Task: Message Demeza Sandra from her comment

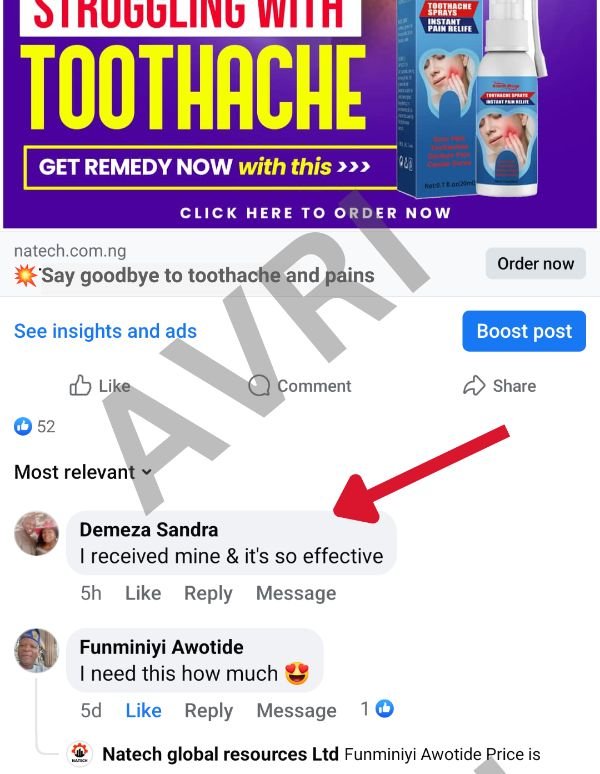Action: click(296, 593)
